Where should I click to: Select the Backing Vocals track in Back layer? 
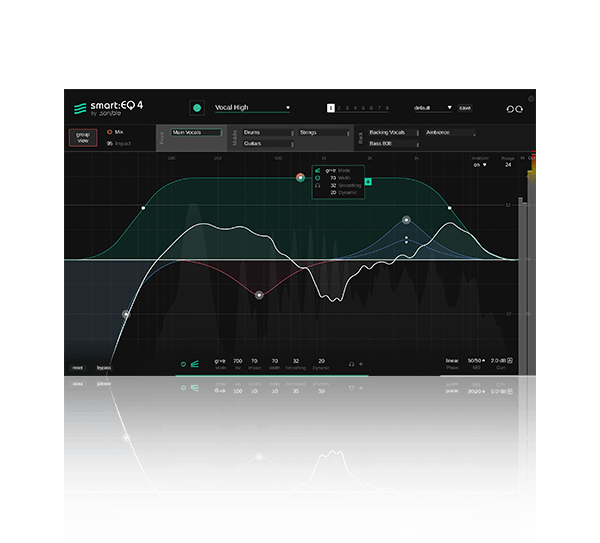point(392,132)
